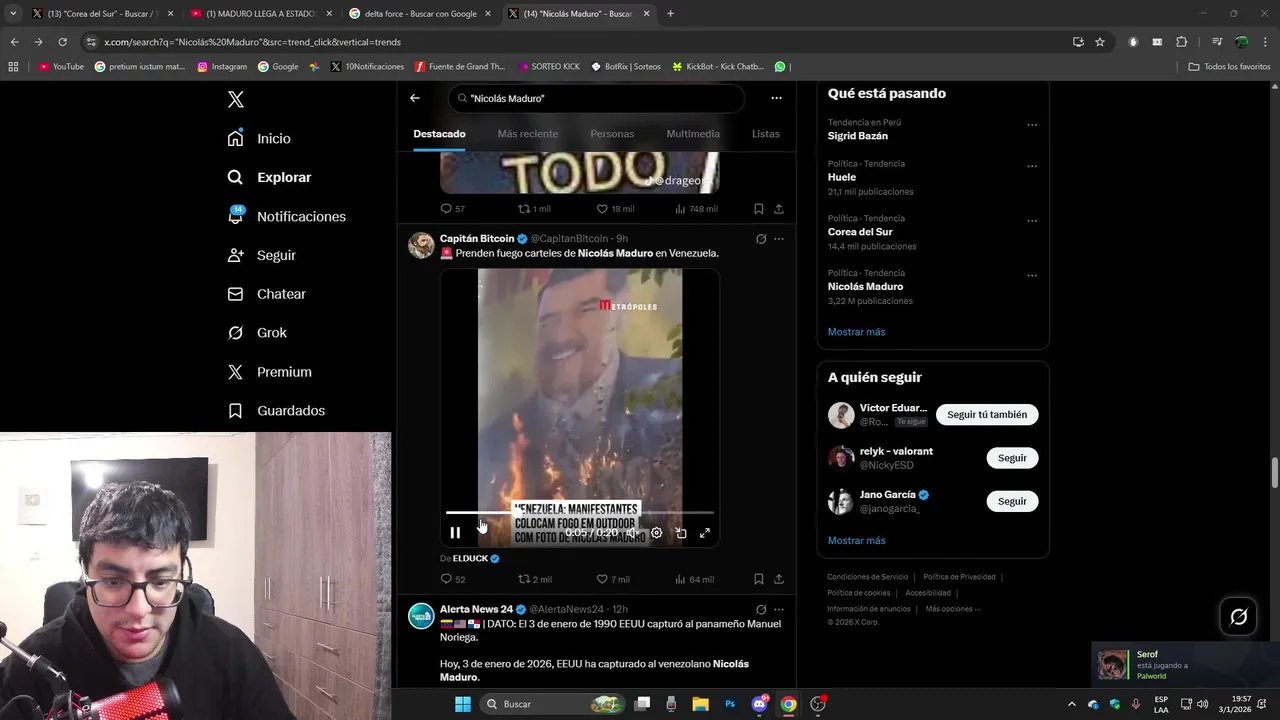Screen dimensions: 1280x720
Task: Click the X logo in sidebar
Action: click(x=236, y=99)
